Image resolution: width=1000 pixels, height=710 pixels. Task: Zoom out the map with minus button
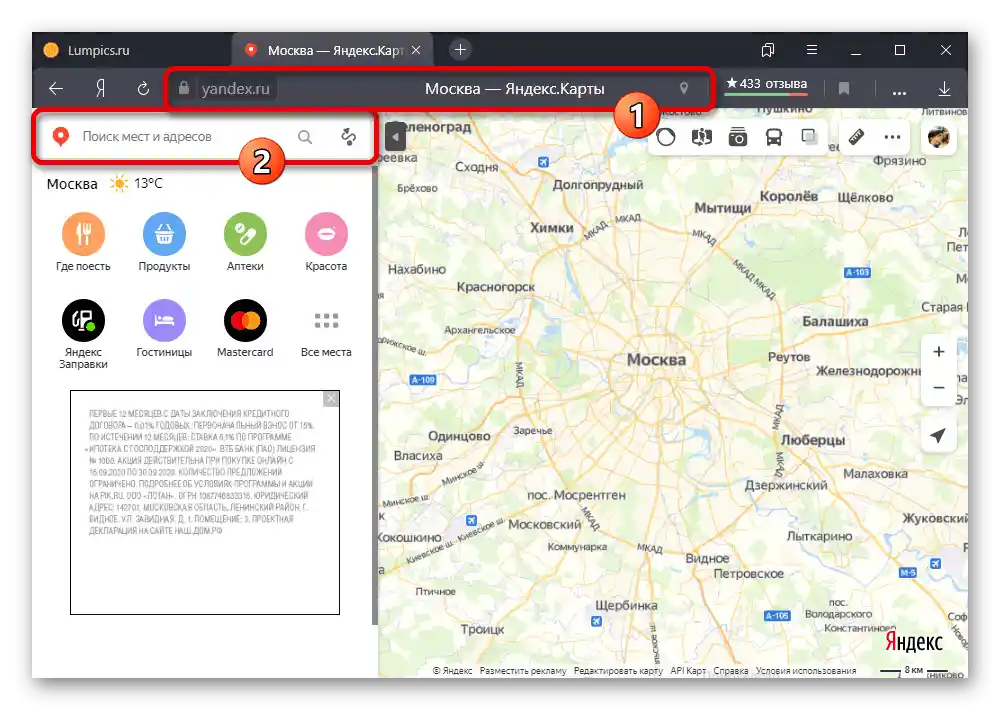[x=938, y=387]
